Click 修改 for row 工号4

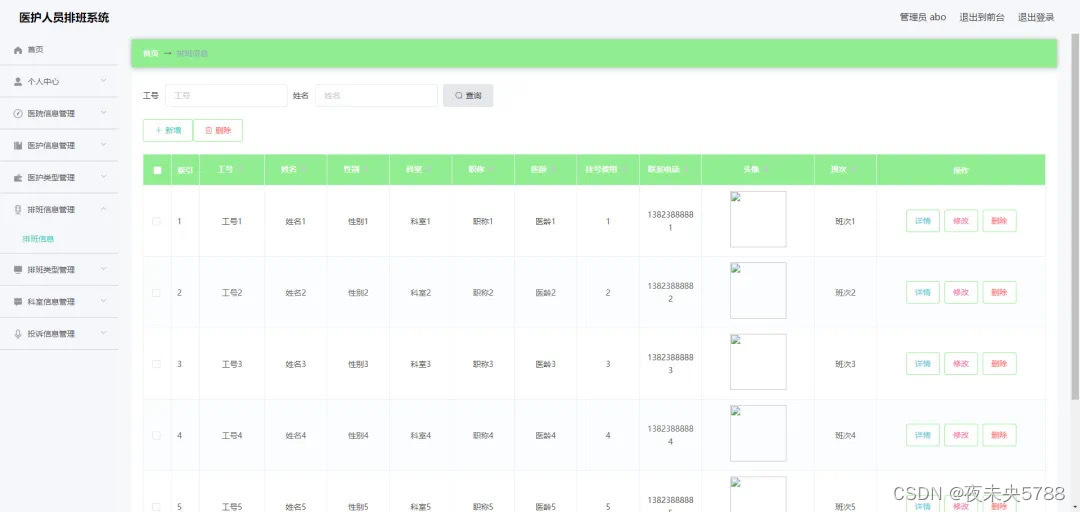(961, 436)
